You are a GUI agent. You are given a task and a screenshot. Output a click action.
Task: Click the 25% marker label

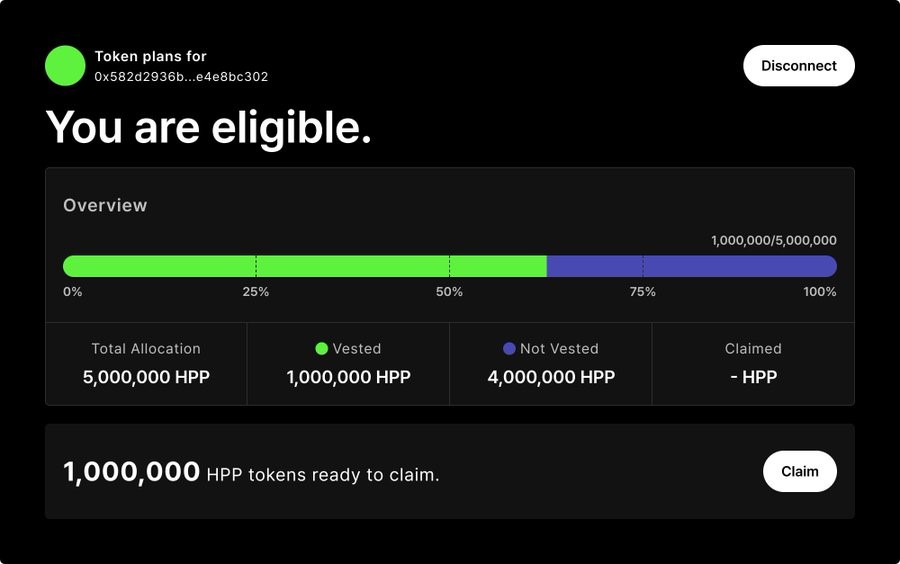tap(256, 292)
